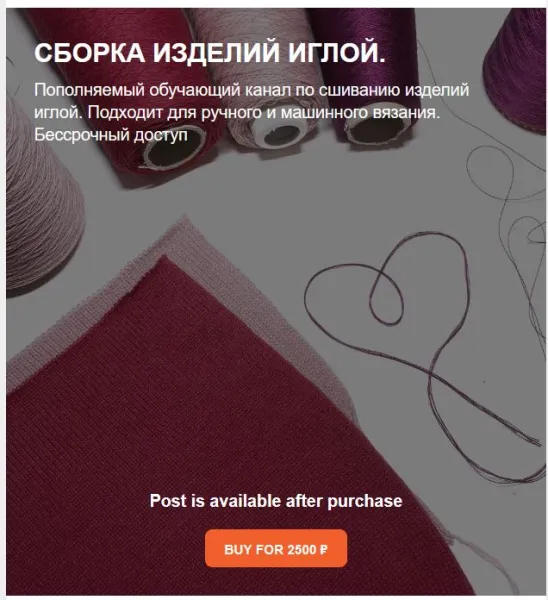Click the pale pink spool's white core
Image resolution: width=548 pixels, height=600 pixels.
pyautogui.click(x=282, y=135)
